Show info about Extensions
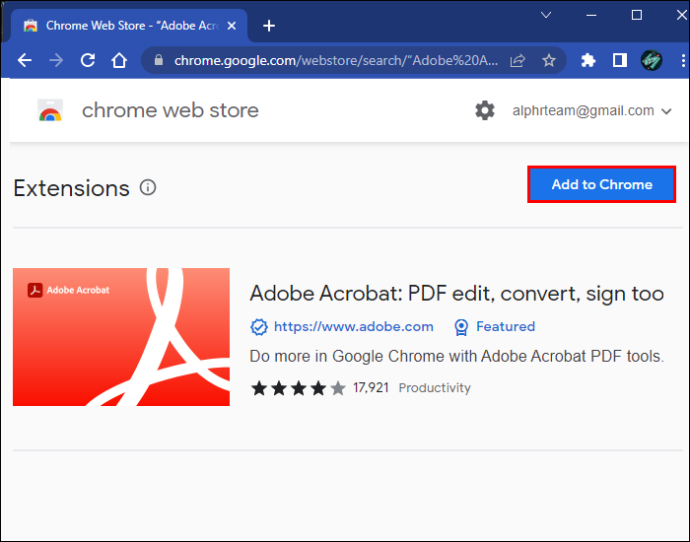 (x=148, y=188)
